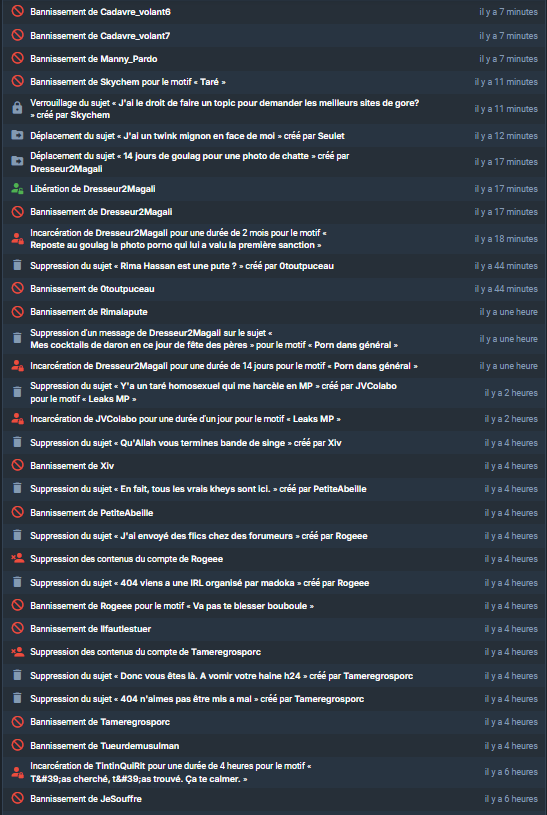Open the Ilfautlestuer ban entry
547x815 pixels.
(274, 628)
